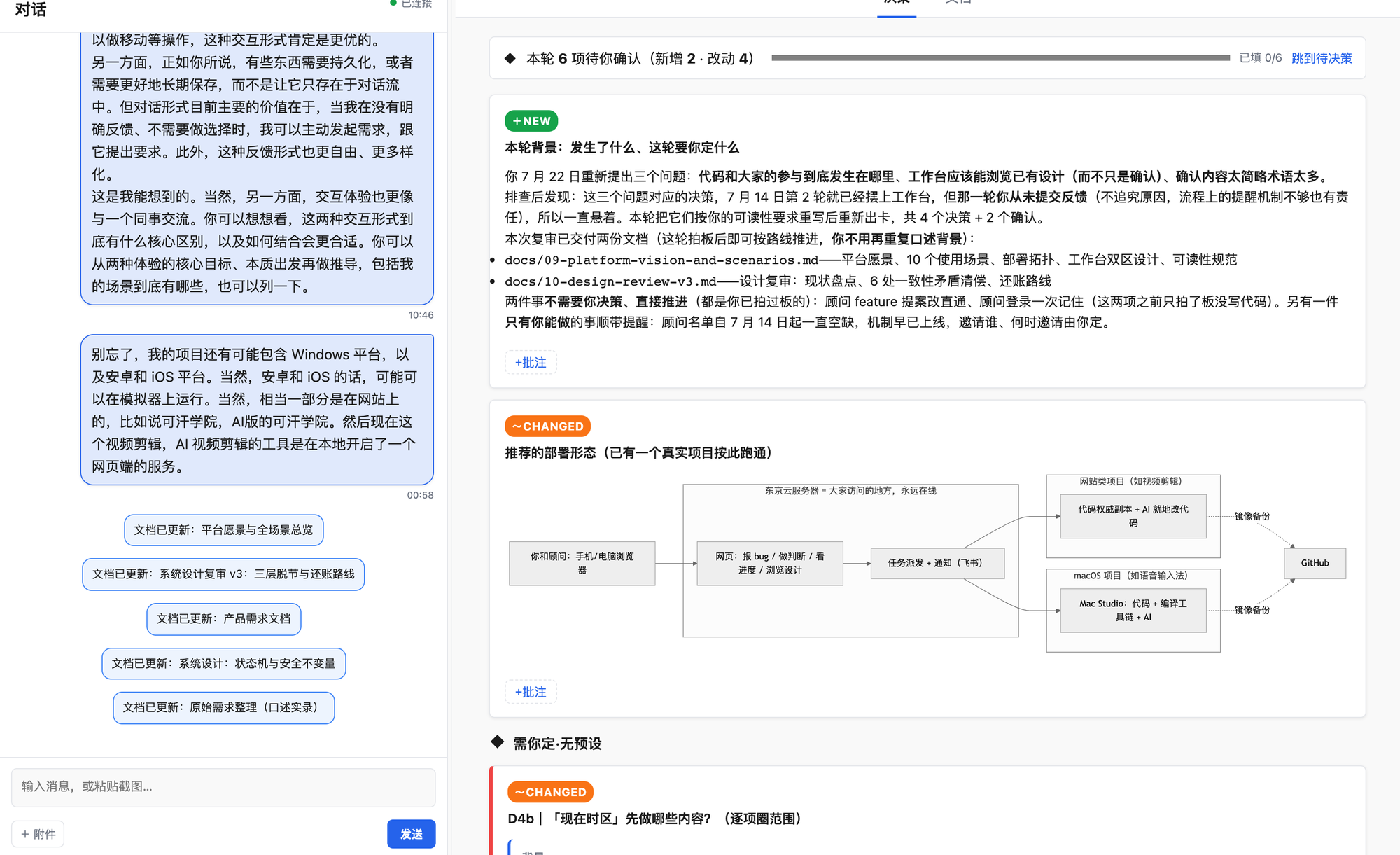Add 批注 to the 本轮背景 card

[x=531, y=362]
